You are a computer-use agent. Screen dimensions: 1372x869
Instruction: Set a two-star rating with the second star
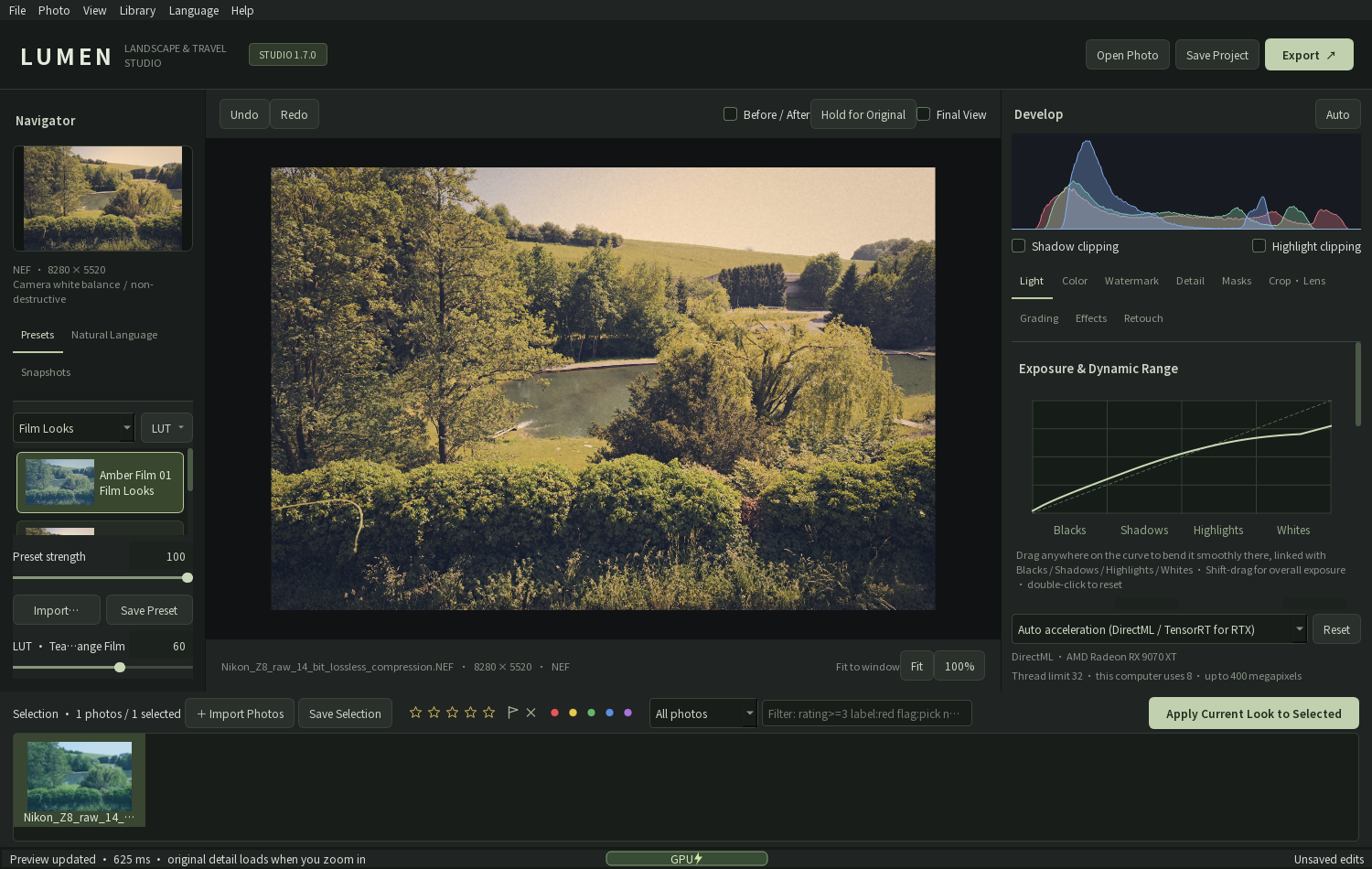(434, 713)
